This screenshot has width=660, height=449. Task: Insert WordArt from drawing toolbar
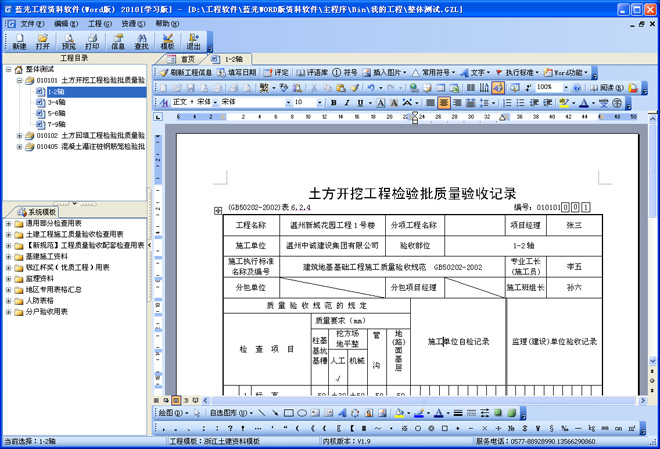click(342, 413)
